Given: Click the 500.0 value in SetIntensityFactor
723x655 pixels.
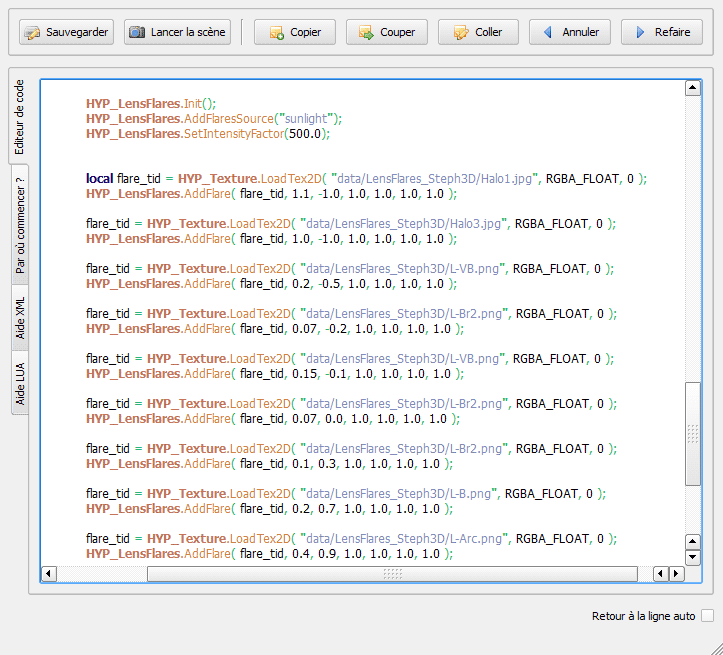Looking at the screenshot, I should click(x=305, y=134).
